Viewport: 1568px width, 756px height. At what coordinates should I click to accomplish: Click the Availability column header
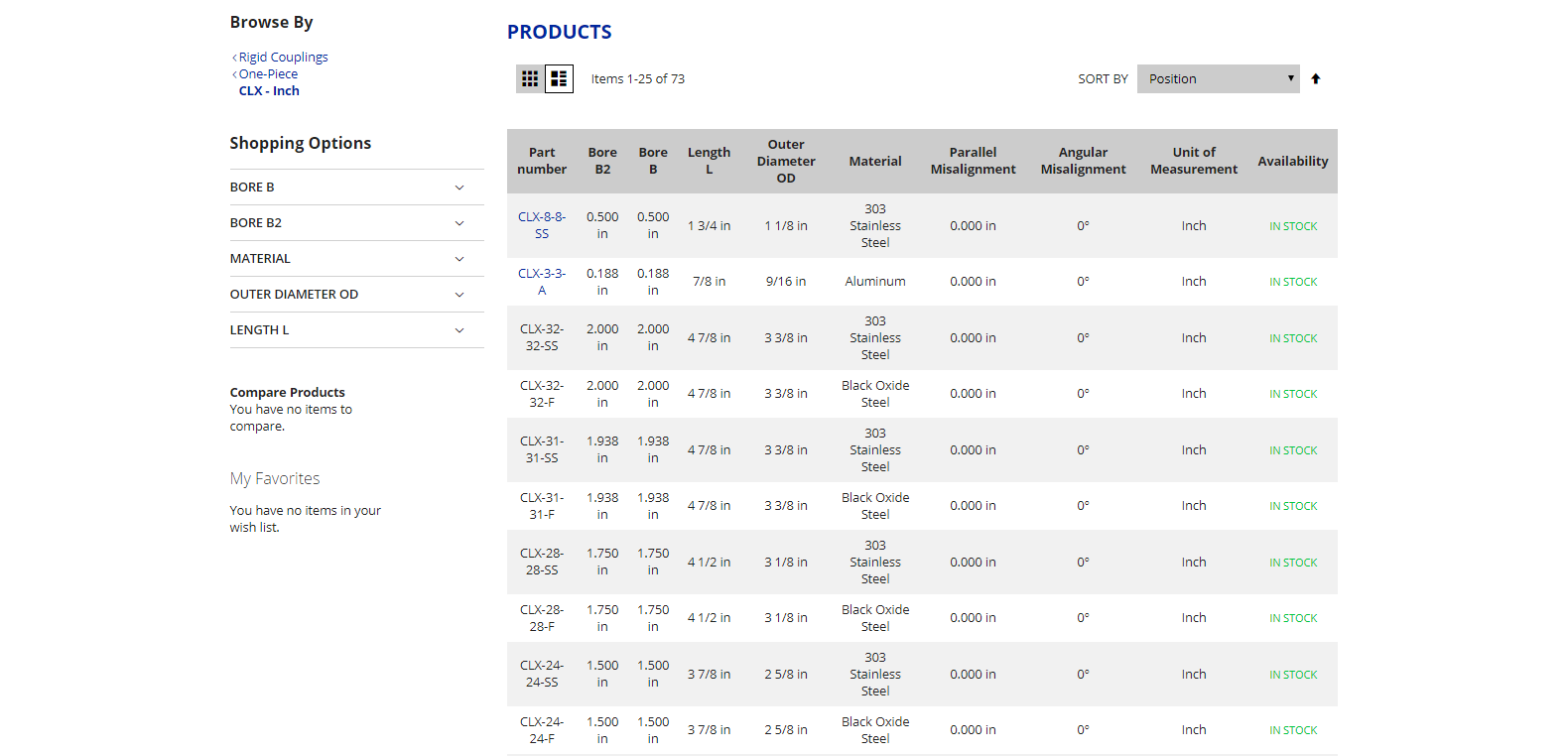1293,161
